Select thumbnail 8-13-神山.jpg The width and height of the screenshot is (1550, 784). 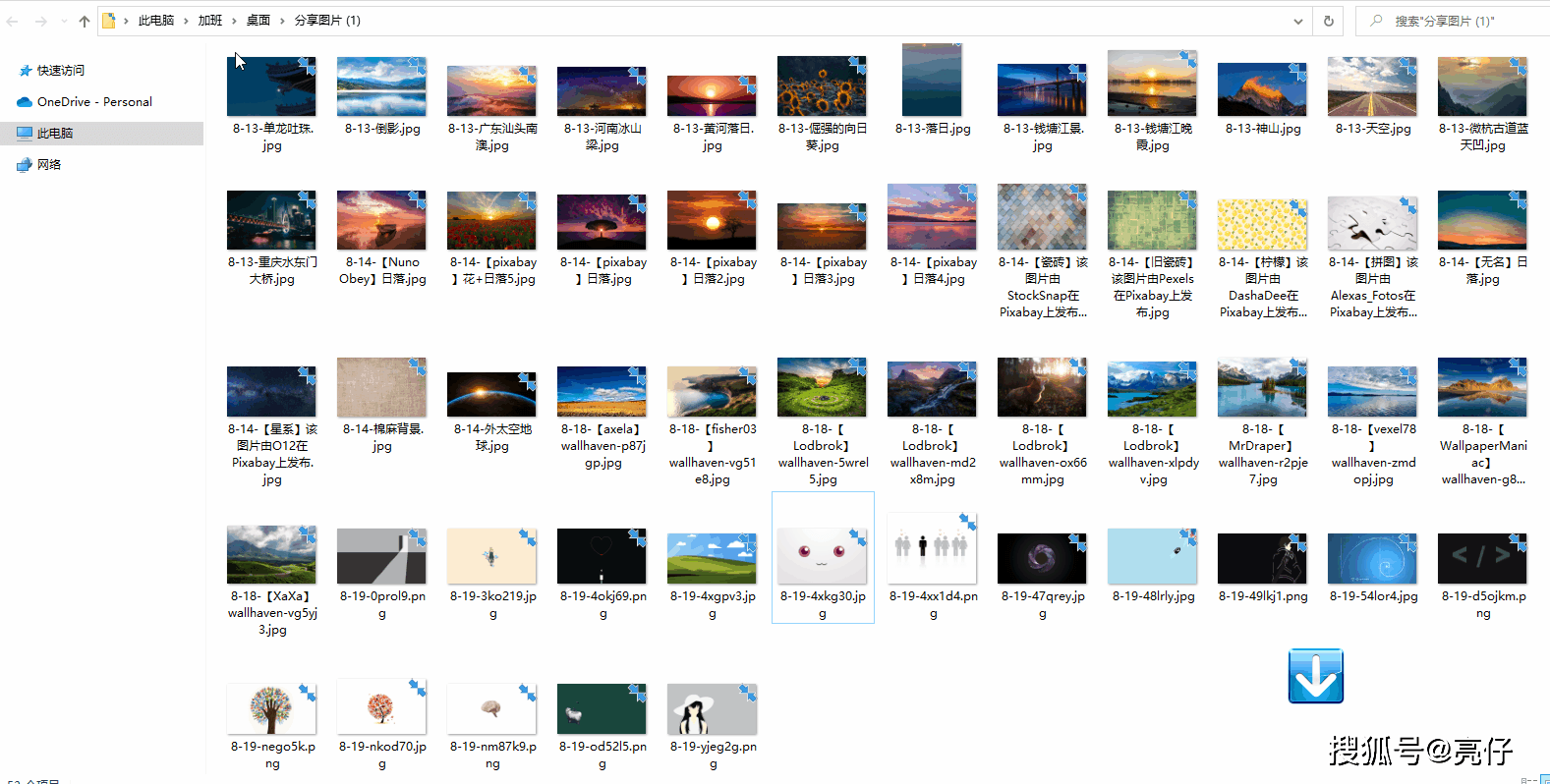click(1262, 89)
